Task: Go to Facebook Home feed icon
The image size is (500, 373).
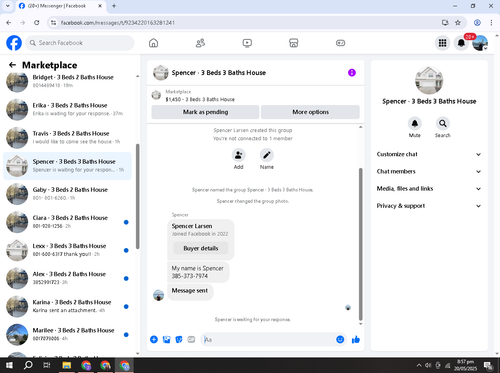Action: pyautogui.click(x=153, y=43)
